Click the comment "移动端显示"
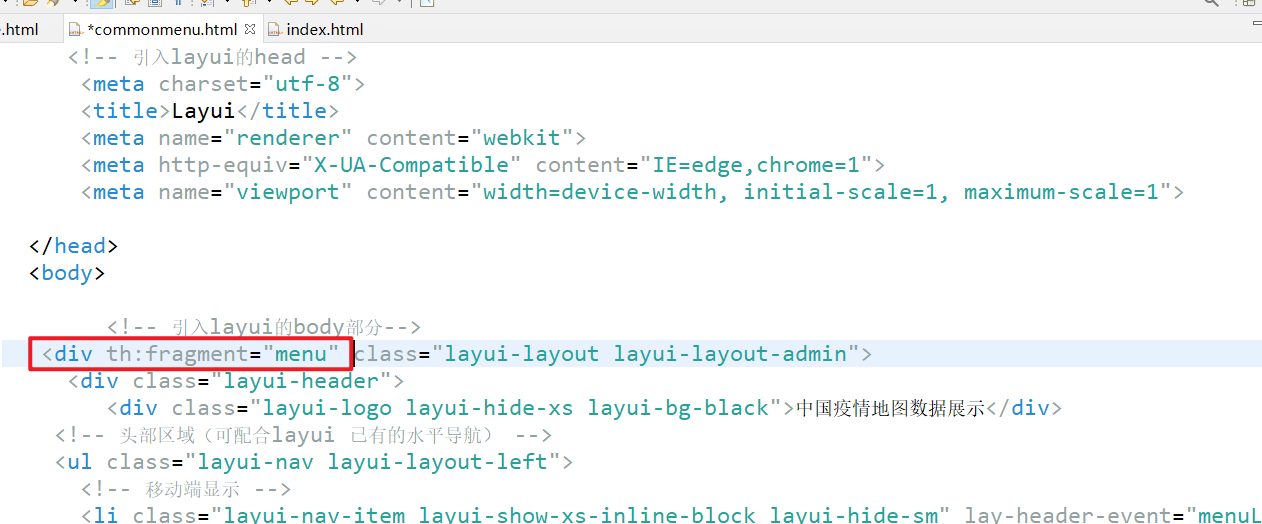This screenshot has height=524, width=1262. (184, 489)
